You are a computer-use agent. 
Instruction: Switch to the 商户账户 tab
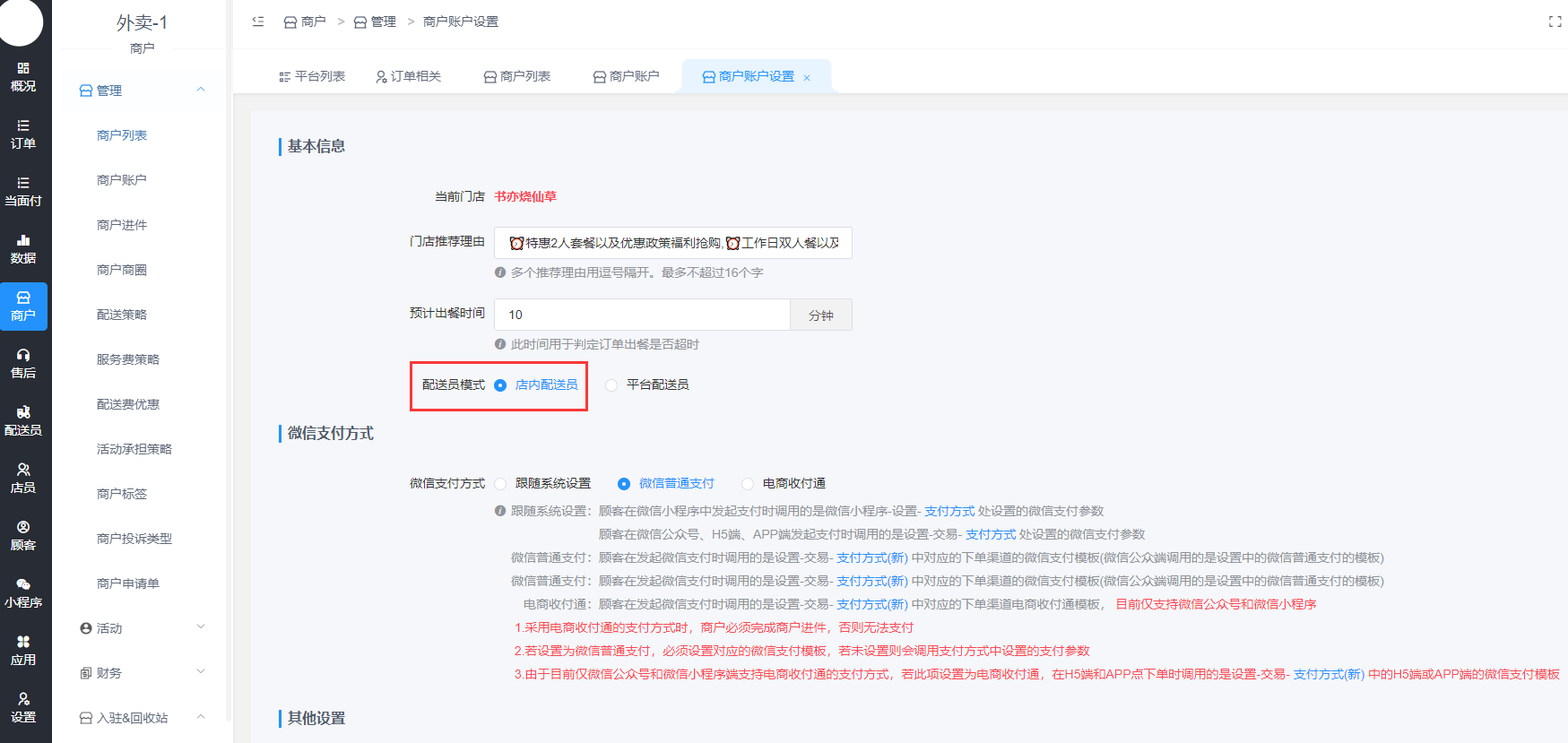click(627, 76)
